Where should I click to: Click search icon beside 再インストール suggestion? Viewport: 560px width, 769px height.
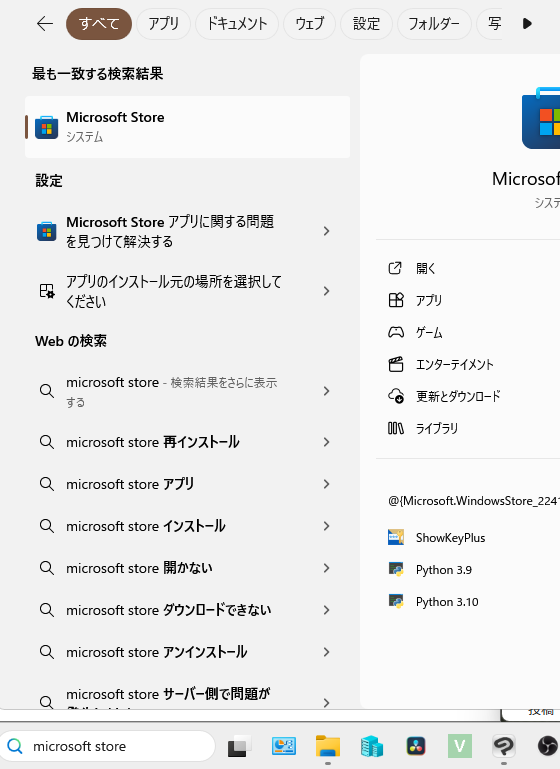tap(47, 442)
